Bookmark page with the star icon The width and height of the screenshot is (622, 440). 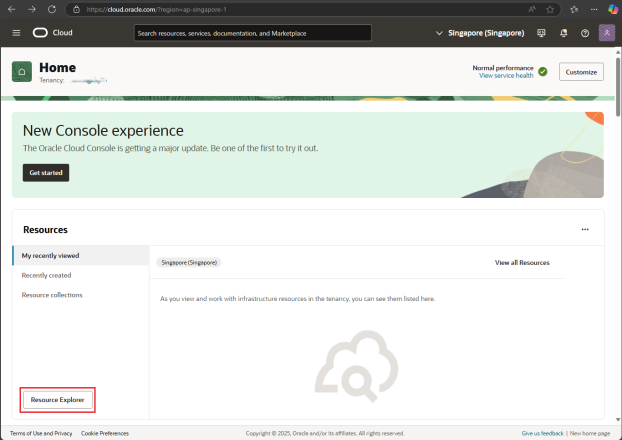tap(550, 9)
